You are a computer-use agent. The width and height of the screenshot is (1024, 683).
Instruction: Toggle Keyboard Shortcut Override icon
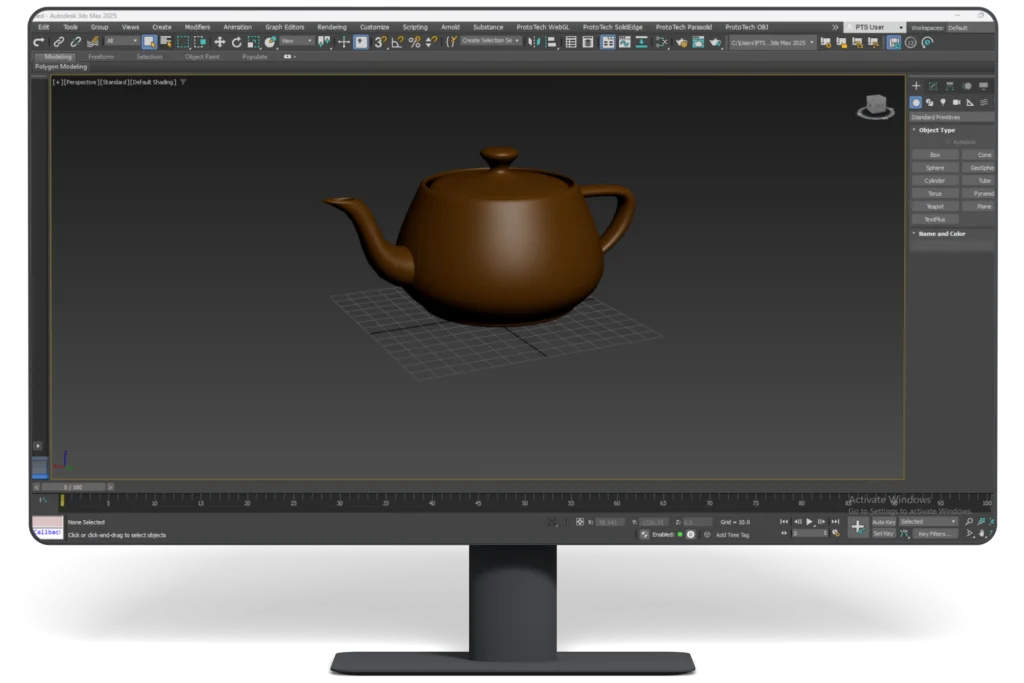click(361, 42)
